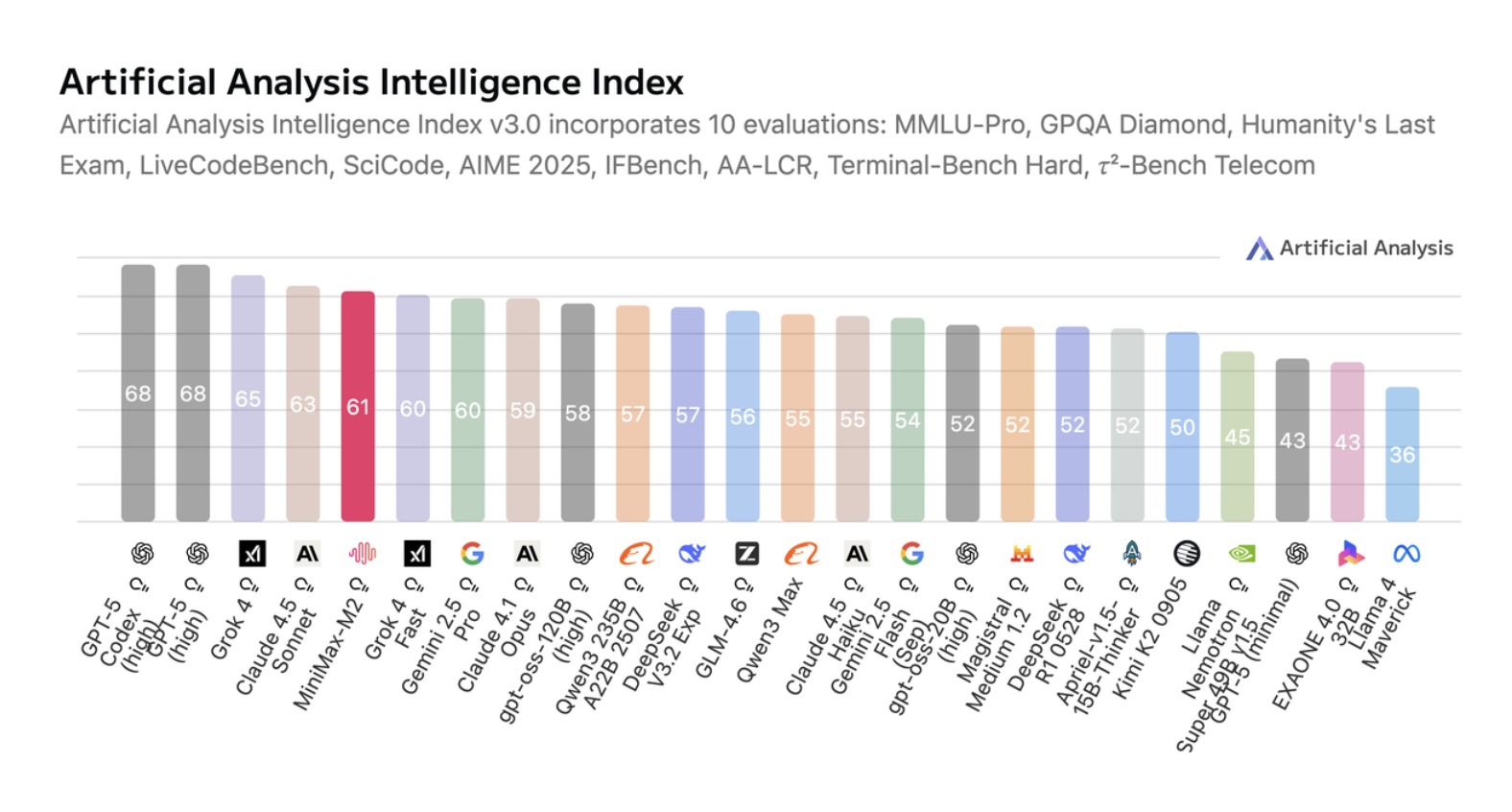Click the Kimi K2 0905 bar showing 50

point(1182,427)
